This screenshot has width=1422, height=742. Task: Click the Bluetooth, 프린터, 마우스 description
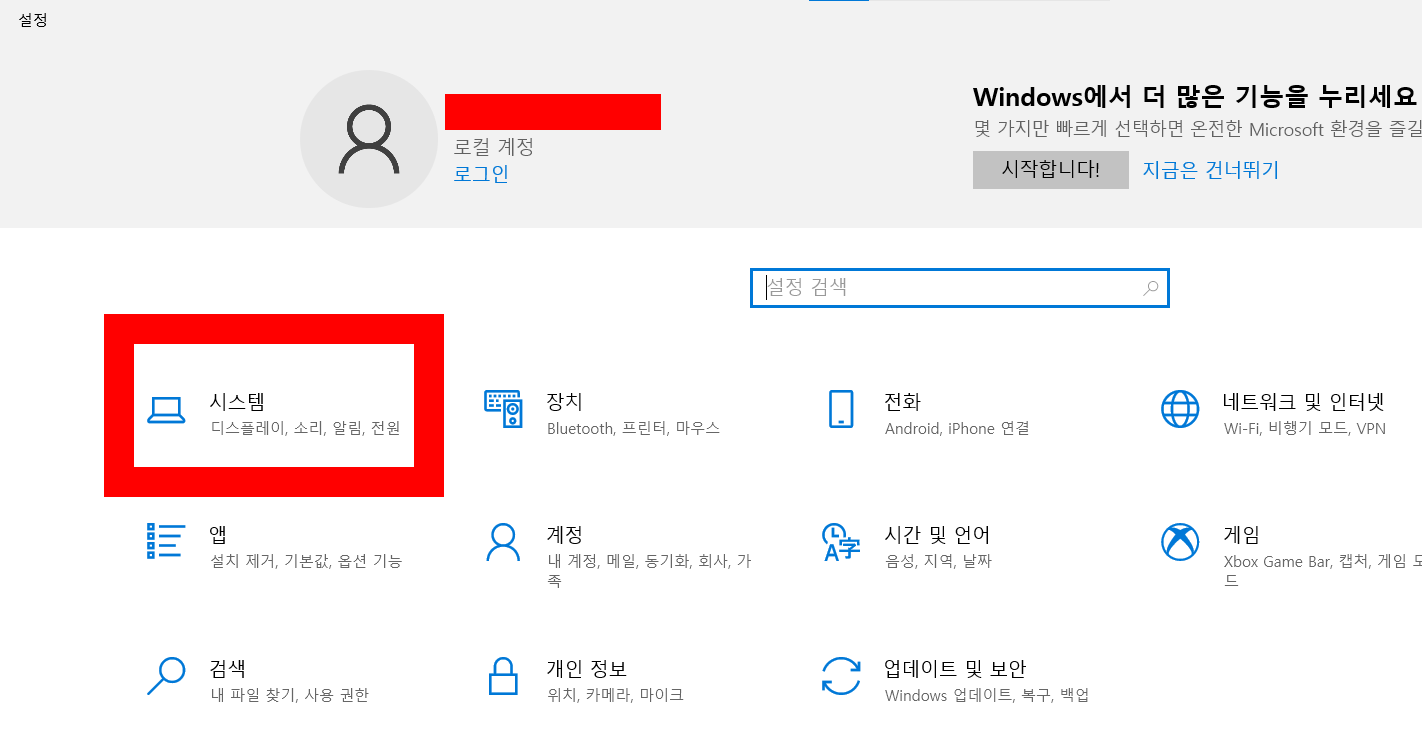634,428
